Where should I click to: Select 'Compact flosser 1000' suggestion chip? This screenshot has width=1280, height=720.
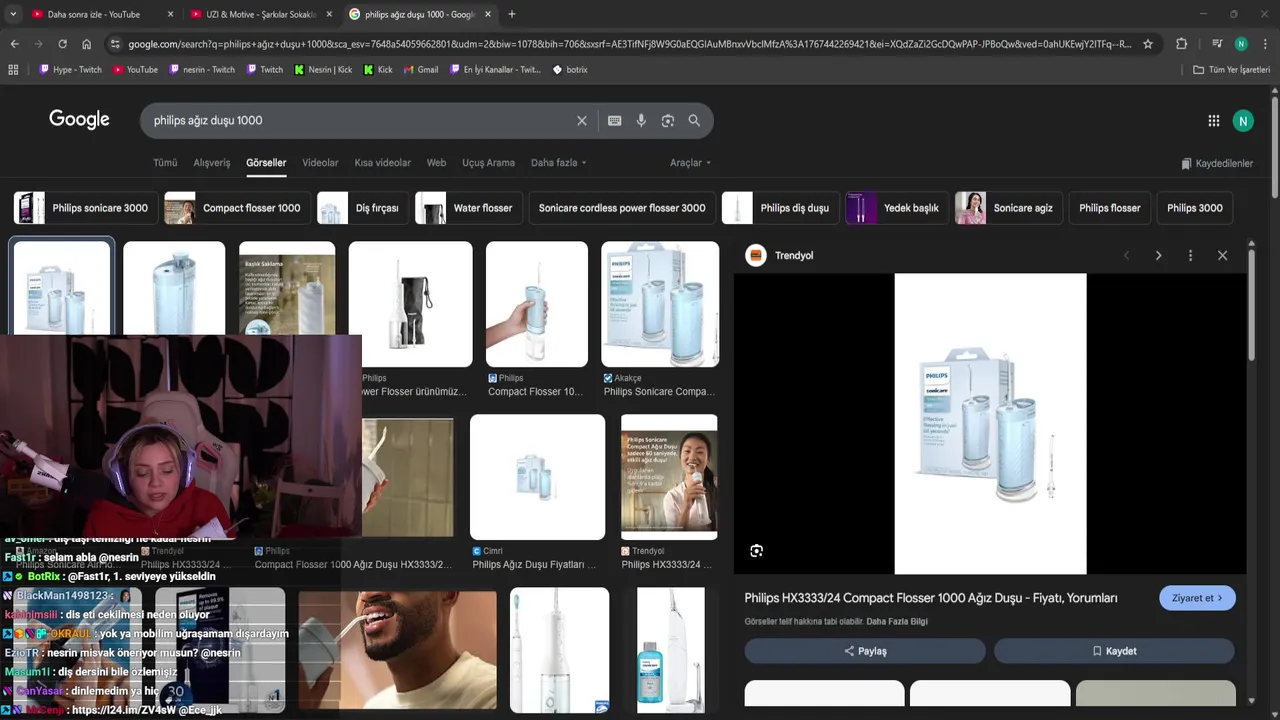point(236,208)
